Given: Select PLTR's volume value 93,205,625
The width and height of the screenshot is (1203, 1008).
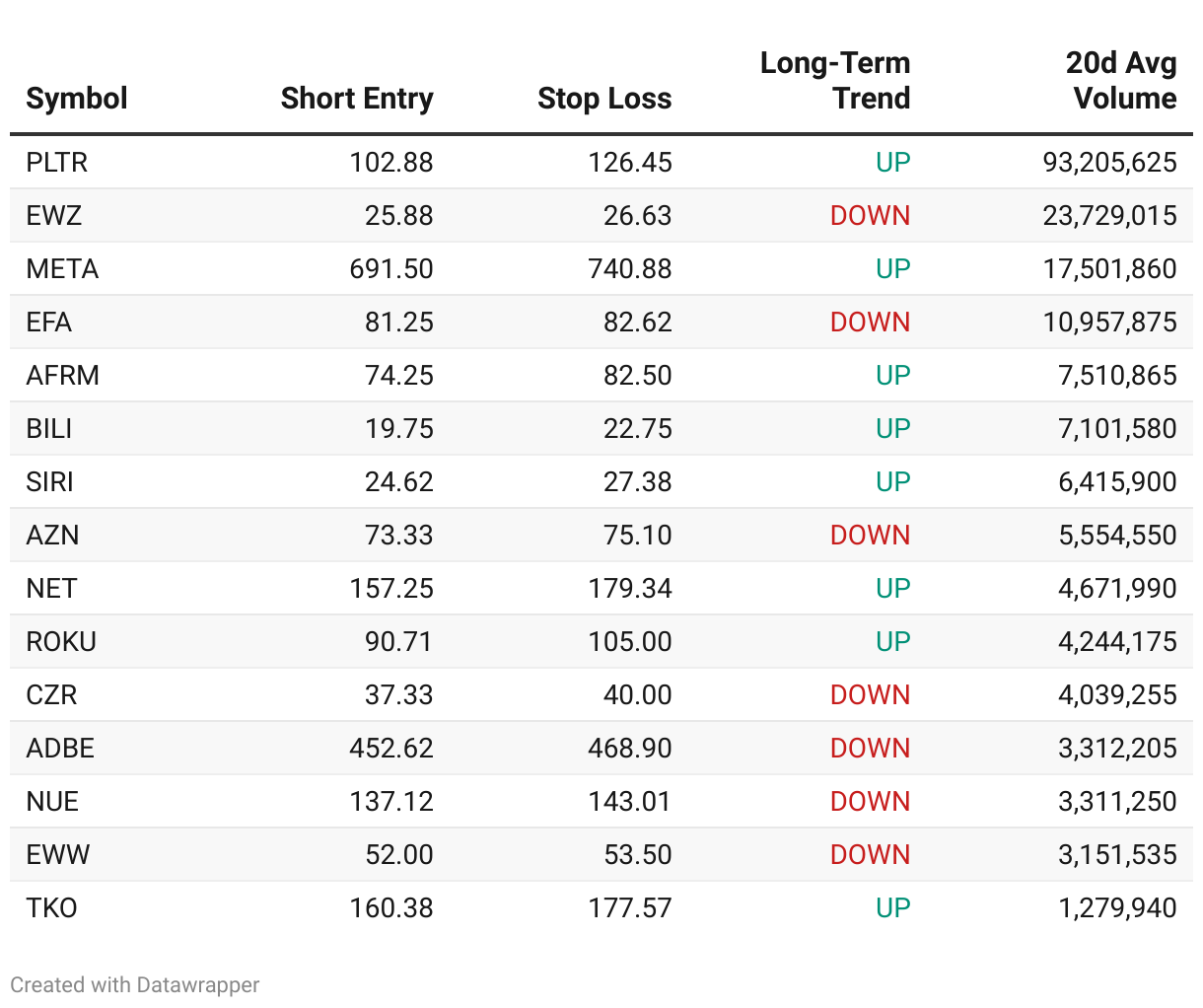Looking at the screenshot, I should coord(1109,162).
